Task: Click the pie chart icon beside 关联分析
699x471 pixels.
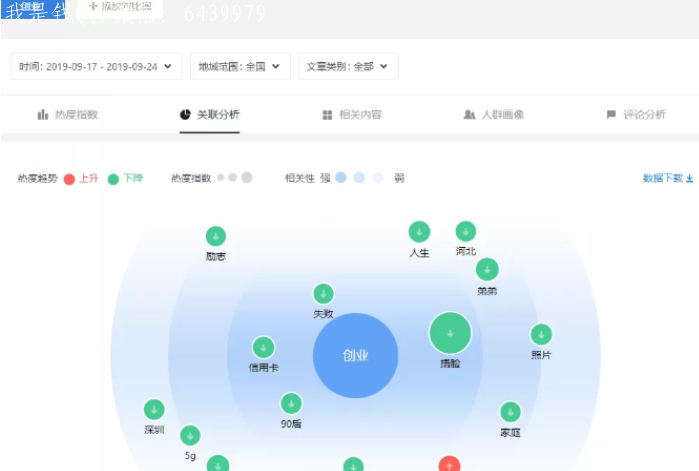Action: (185, 115)
